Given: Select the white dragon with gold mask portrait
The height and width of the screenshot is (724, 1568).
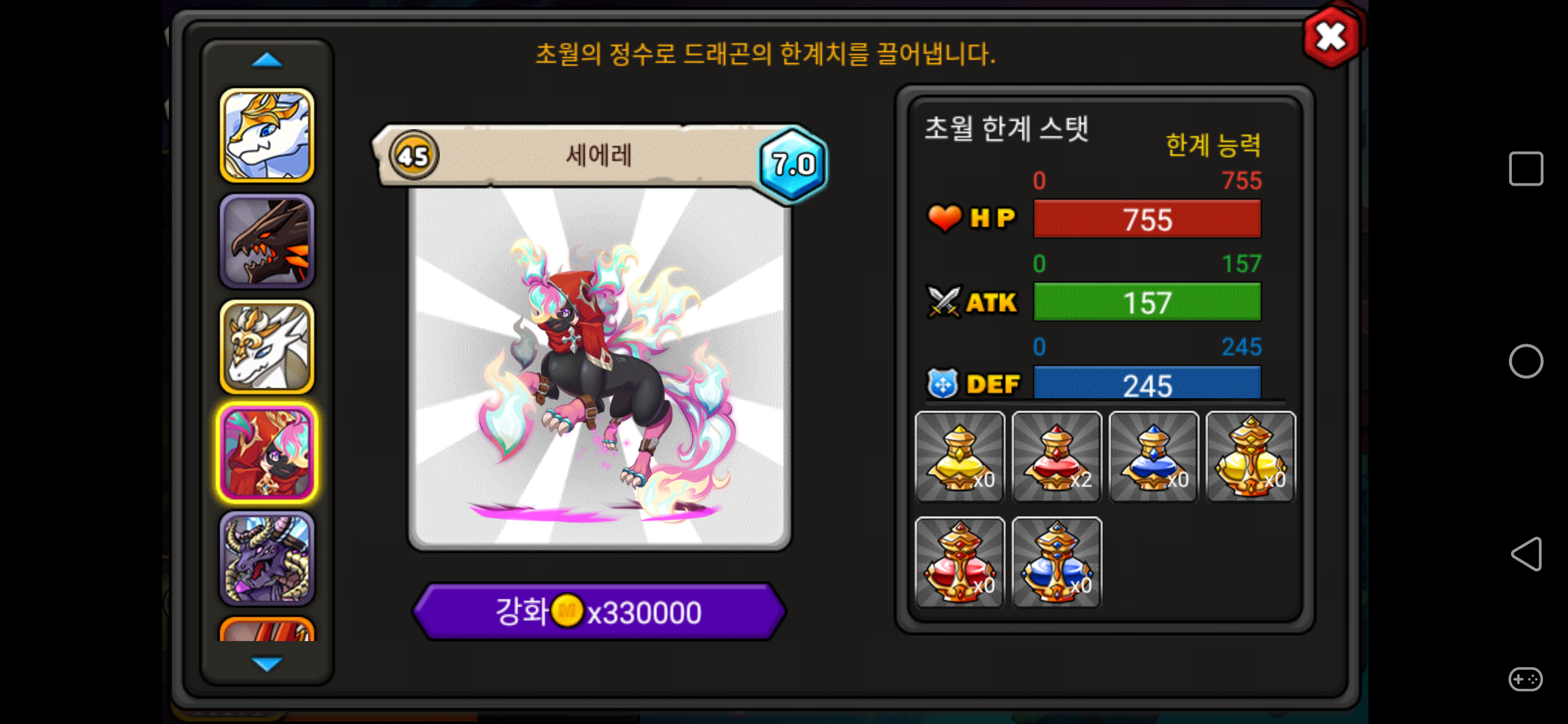Looking at the screenshot, I should (x=266, y=346).
